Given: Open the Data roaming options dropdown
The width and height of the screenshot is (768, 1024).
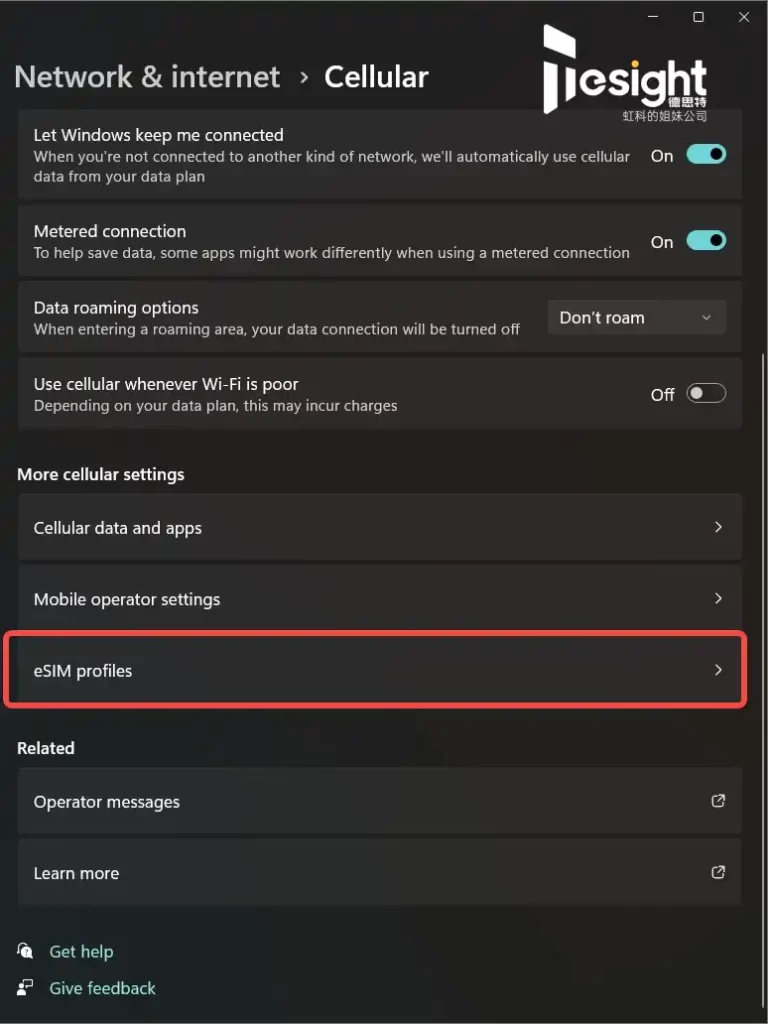Looking at the screenshot, I should pos(636,318).
